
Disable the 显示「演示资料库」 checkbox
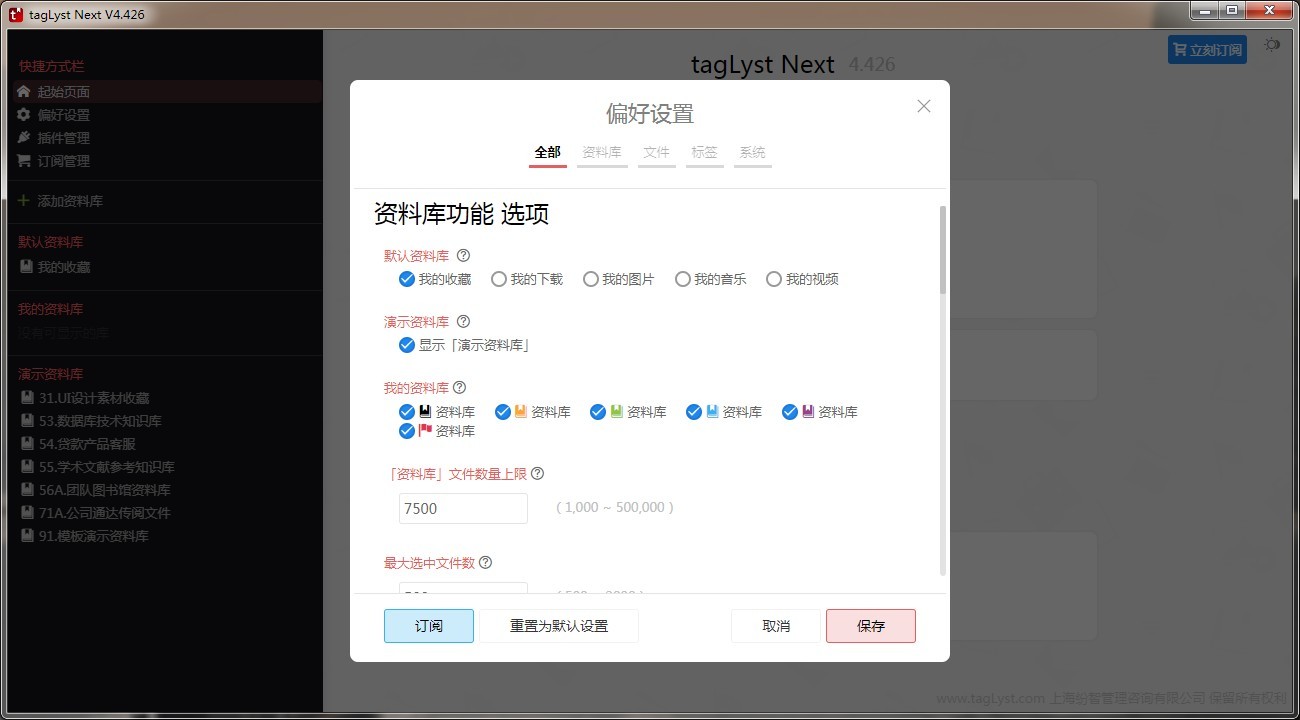(406, 345)
